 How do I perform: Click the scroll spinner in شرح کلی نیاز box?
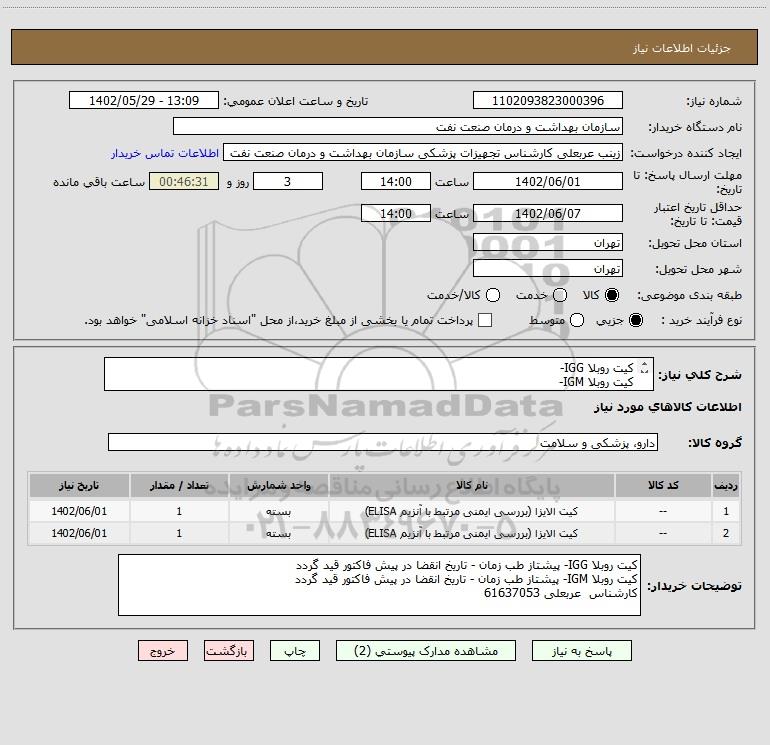click(x=644, y=367)
